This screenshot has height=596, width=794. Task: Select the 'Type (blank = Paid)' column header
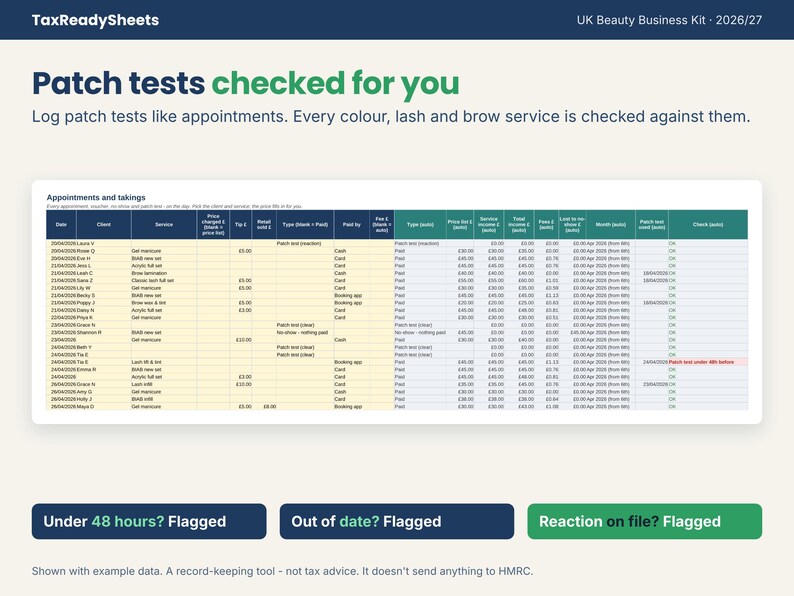click(305, 224)
